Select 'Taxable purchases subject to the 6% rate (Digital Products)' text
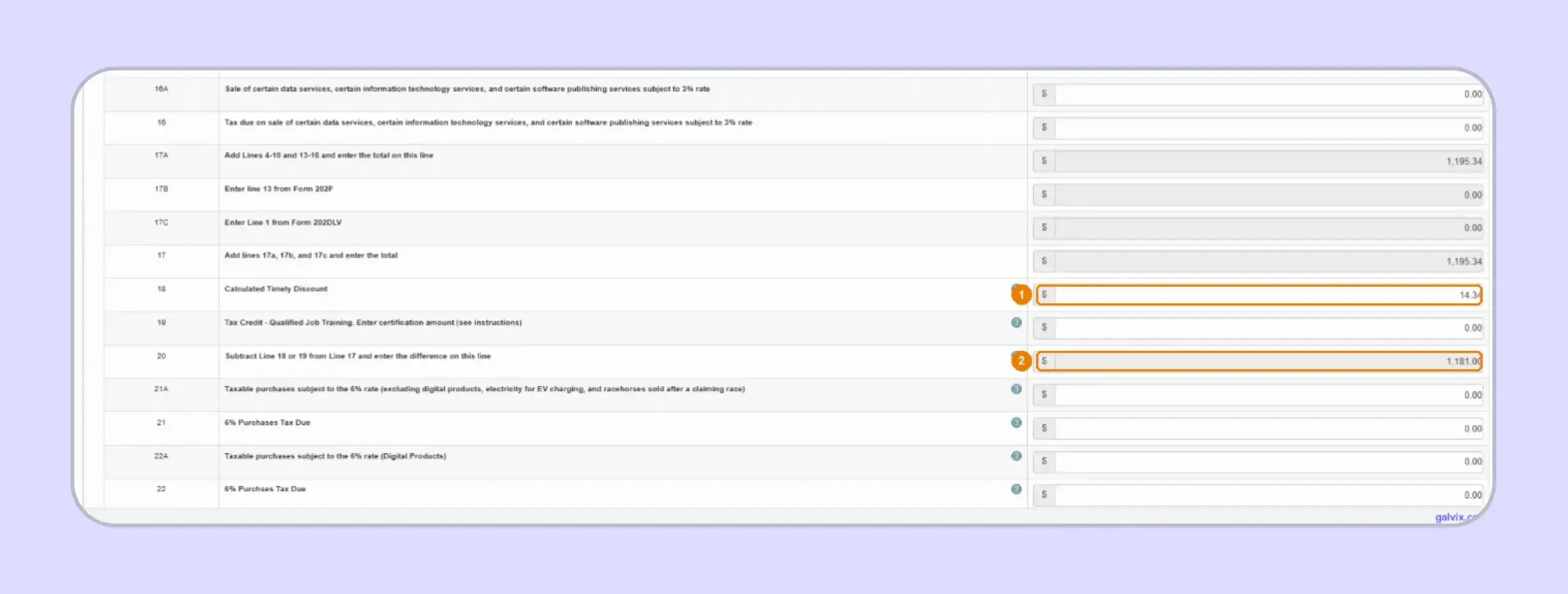The image size is (1568, 594). [335, 456]
